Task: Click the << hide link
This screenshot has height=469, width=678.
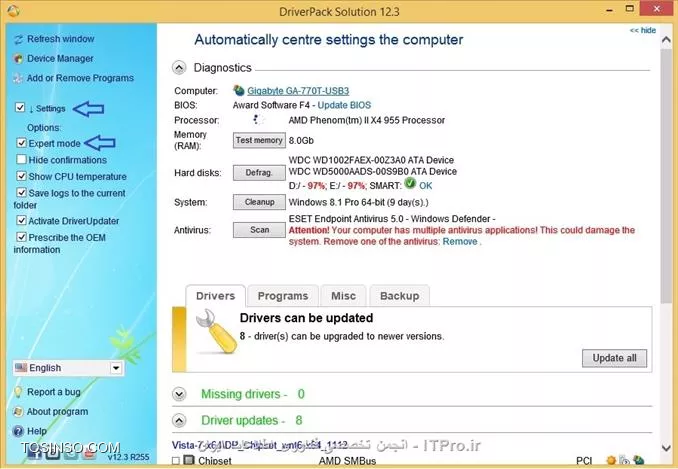Action: tap(643, 30)
